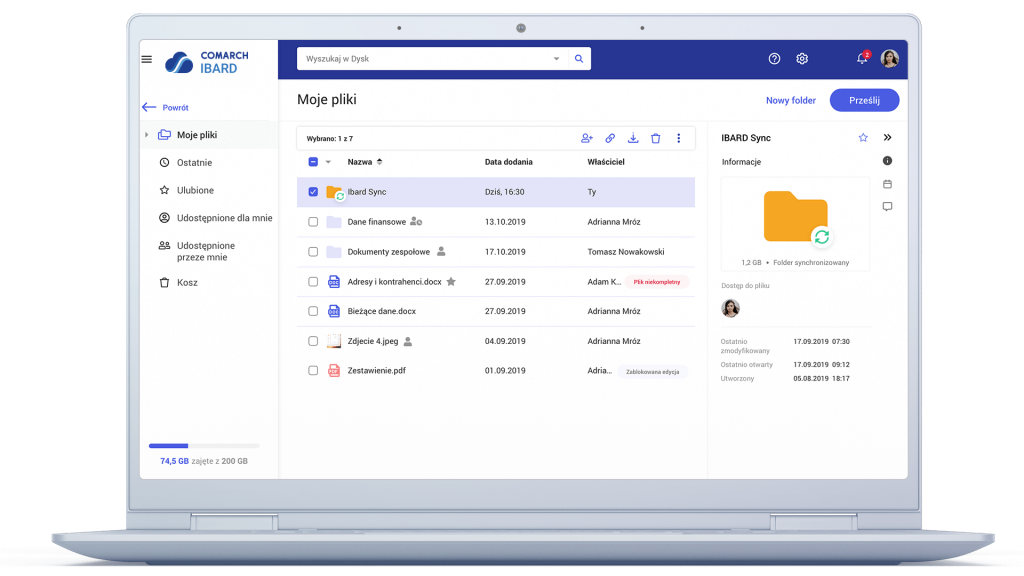
Task: Click the Nowy folder link
Action: tap(790, 101)
